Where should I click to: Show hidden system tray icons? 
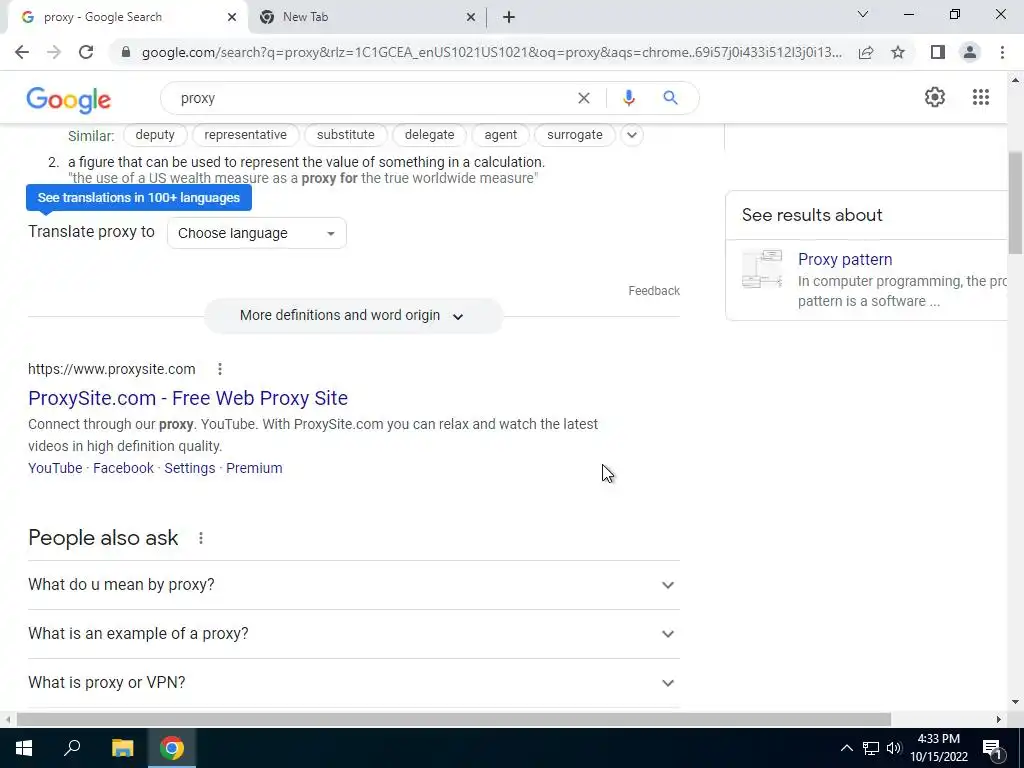(x=846, y=748)
